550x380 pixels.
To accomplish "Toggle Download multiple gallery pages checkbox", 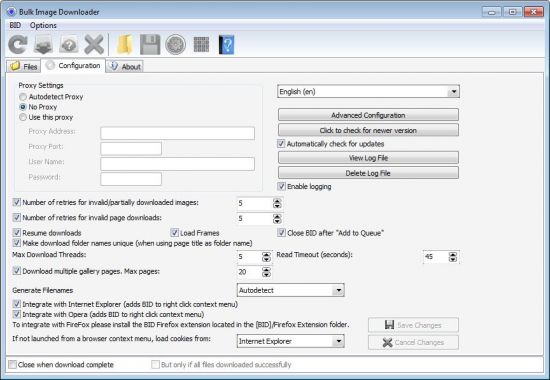I will [16, 271].
